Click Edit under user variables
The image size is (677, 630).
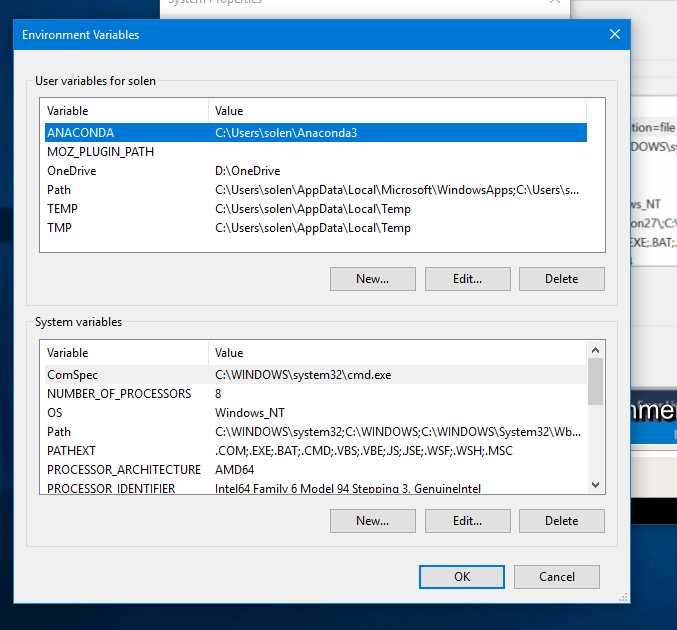[468, 279]
